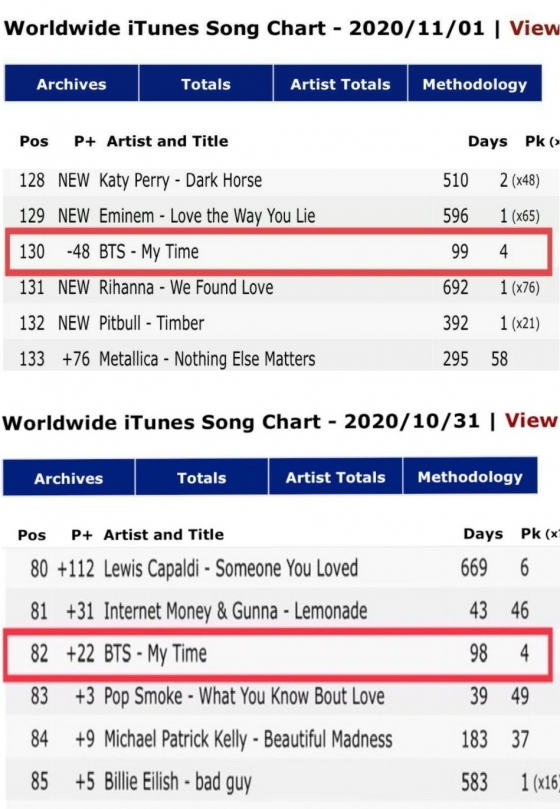
Task: Click the View link beside 2020/10/31 title
Action: (x=532, y=420)
